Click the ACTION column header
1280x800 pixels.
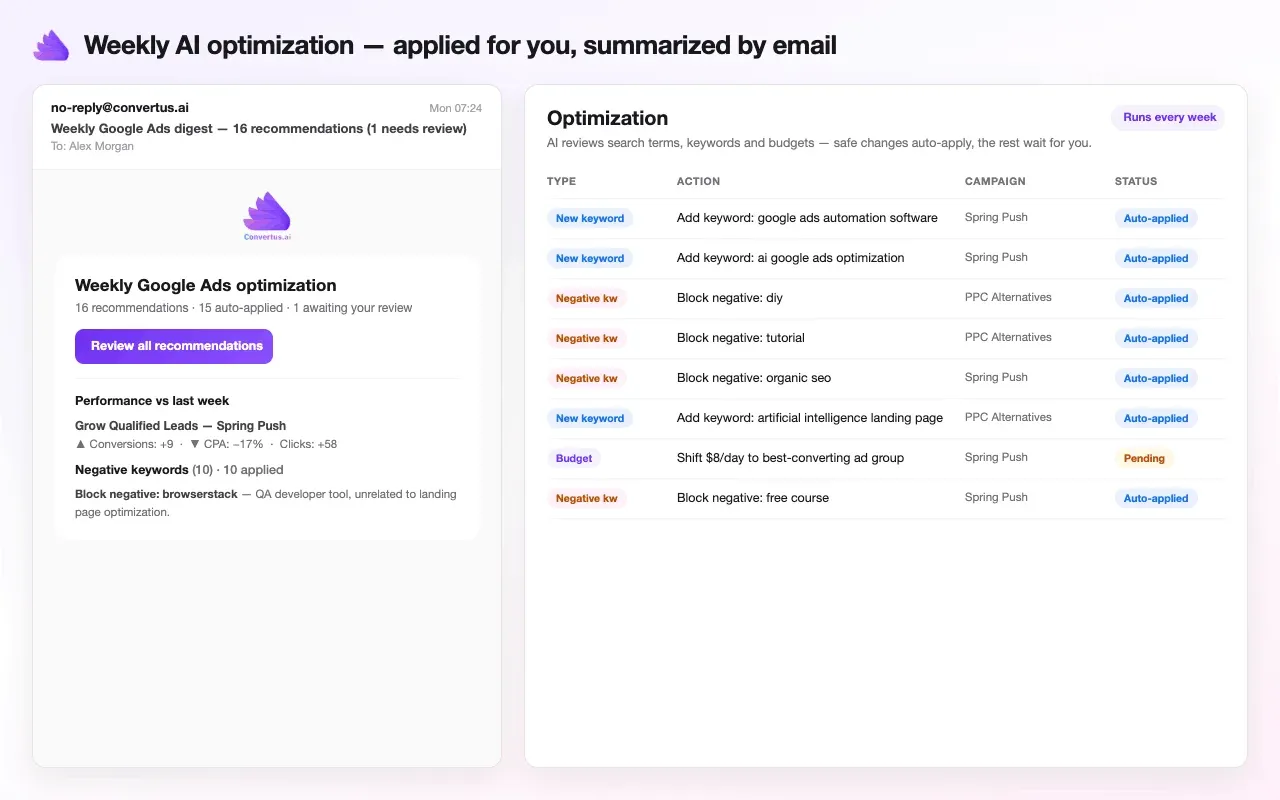698,182
